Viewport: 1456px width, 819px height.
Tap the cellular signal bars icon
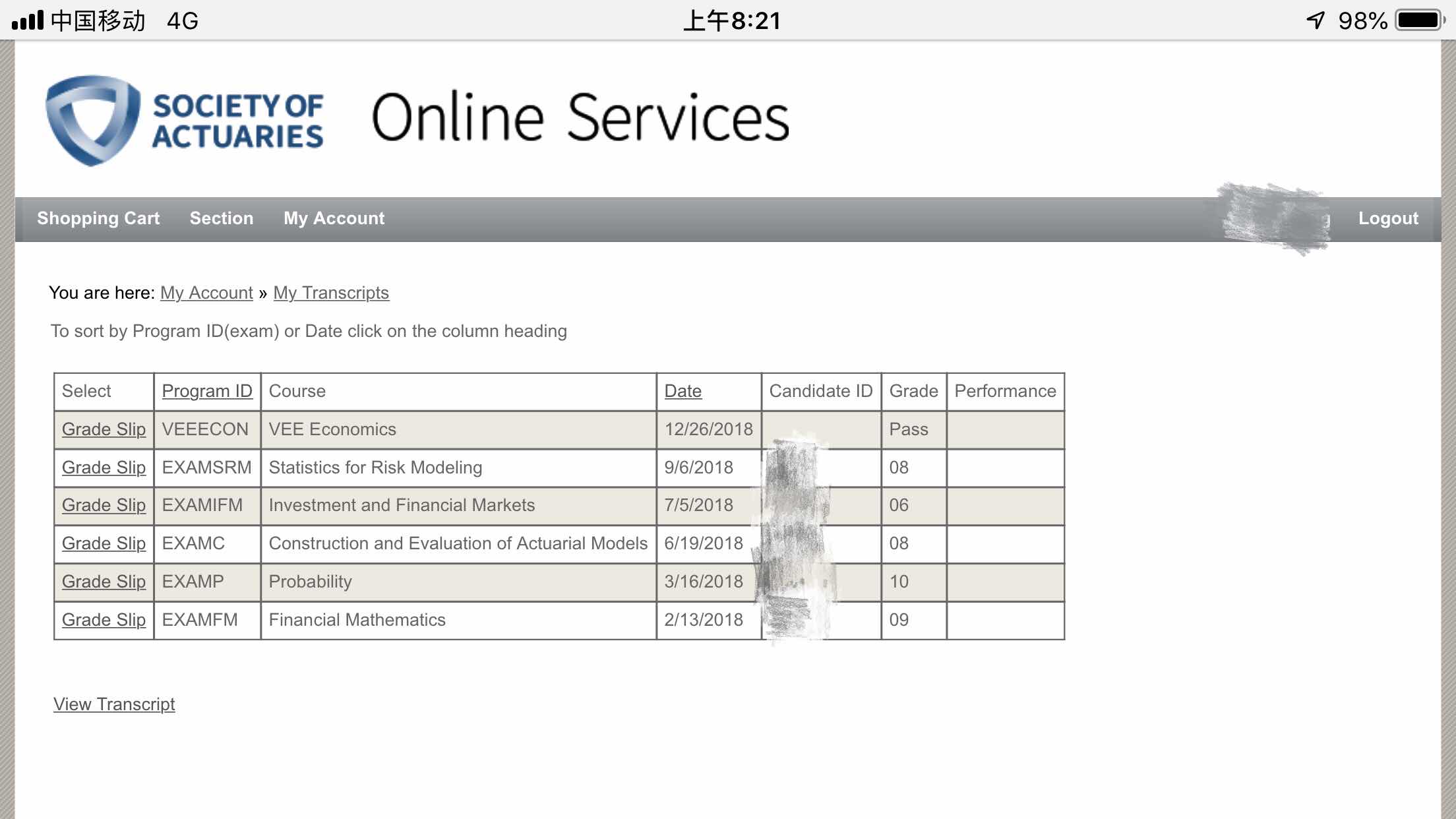[28, 20]
